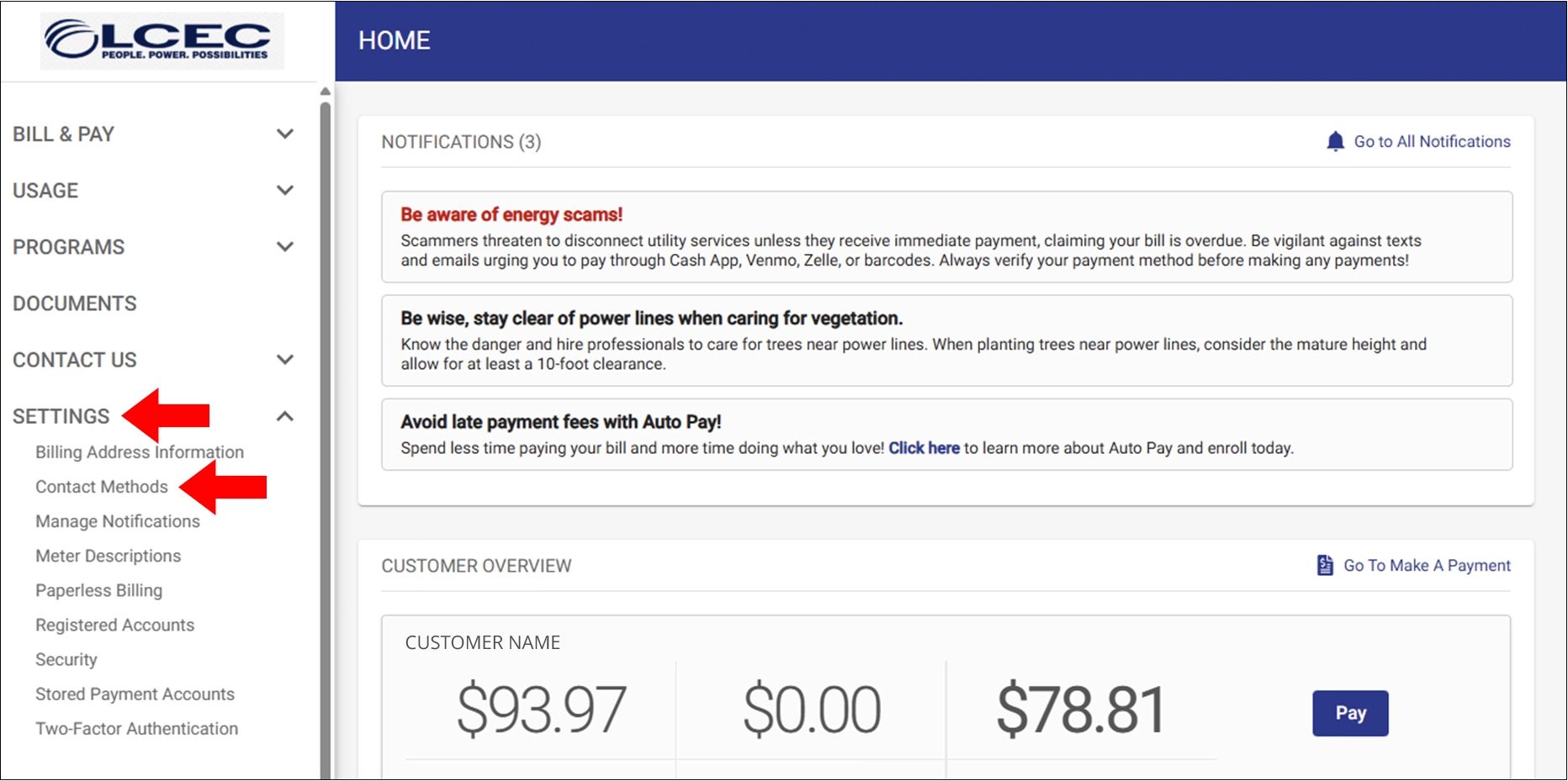Screen dimensions: 1568x781
Task: Click the LCEC logo
Action: [162, 40]
